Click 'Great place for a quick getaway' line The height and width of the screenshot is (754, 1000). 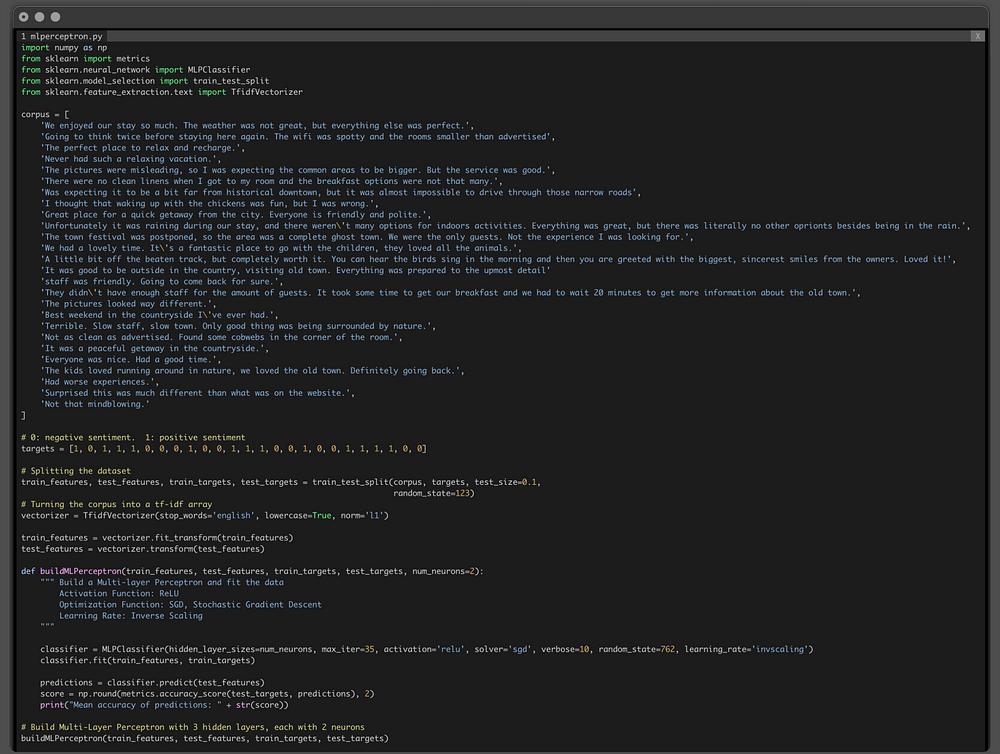click(236, 215)
